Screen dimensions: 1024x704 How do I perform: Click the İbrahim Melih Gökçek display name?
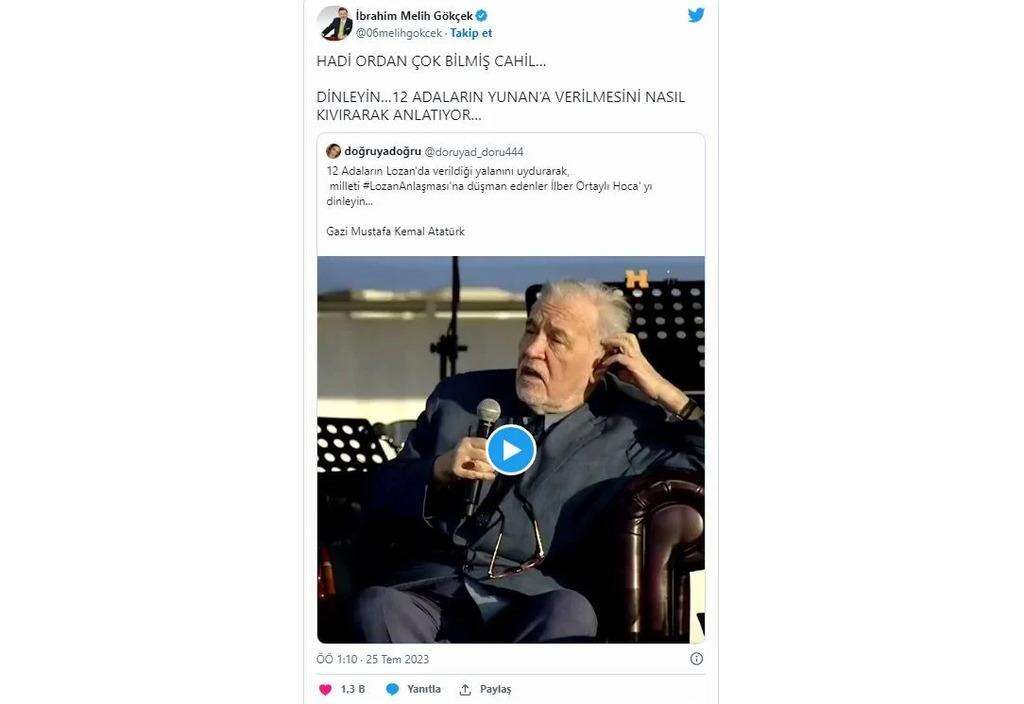click(x=414, y=16)
